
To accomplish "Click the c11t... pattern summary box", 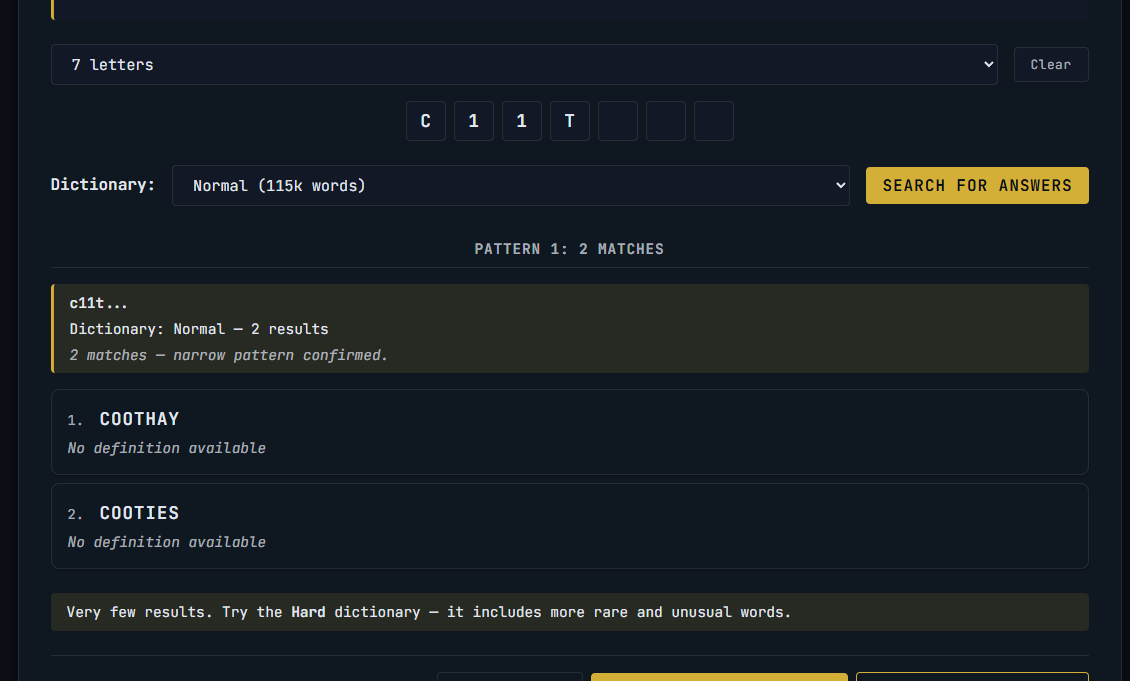I will [570, 328].
